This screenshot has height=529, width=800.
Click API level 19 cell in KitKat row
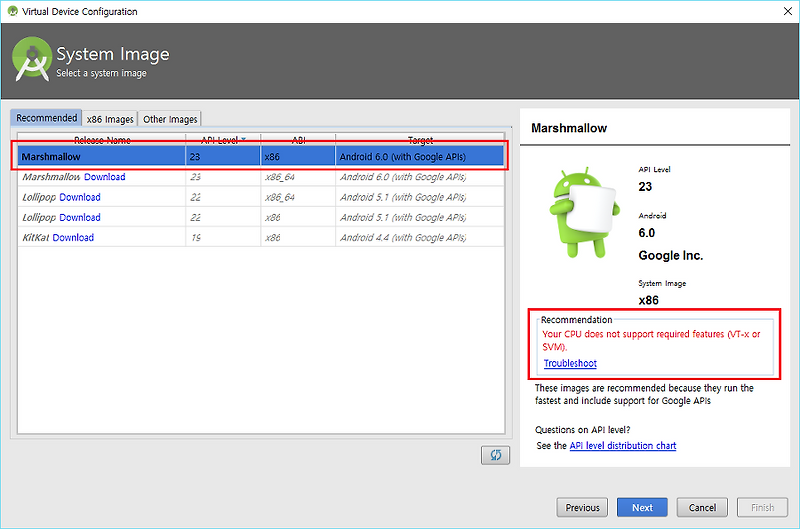(223, 237)
